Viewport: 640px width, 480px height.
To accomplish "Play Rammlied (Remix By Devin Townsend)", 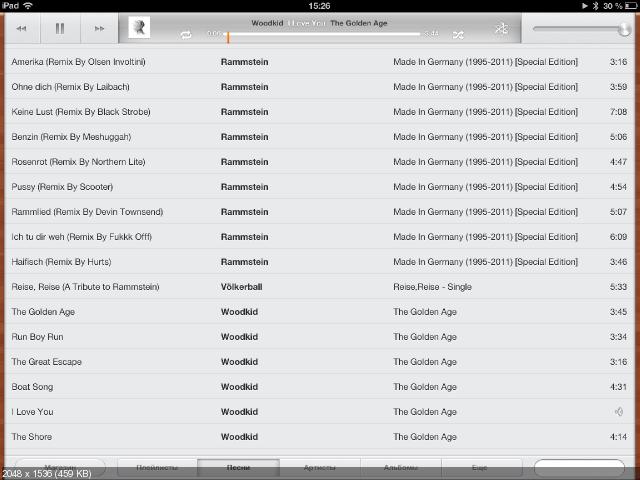I will pos(87,212).
